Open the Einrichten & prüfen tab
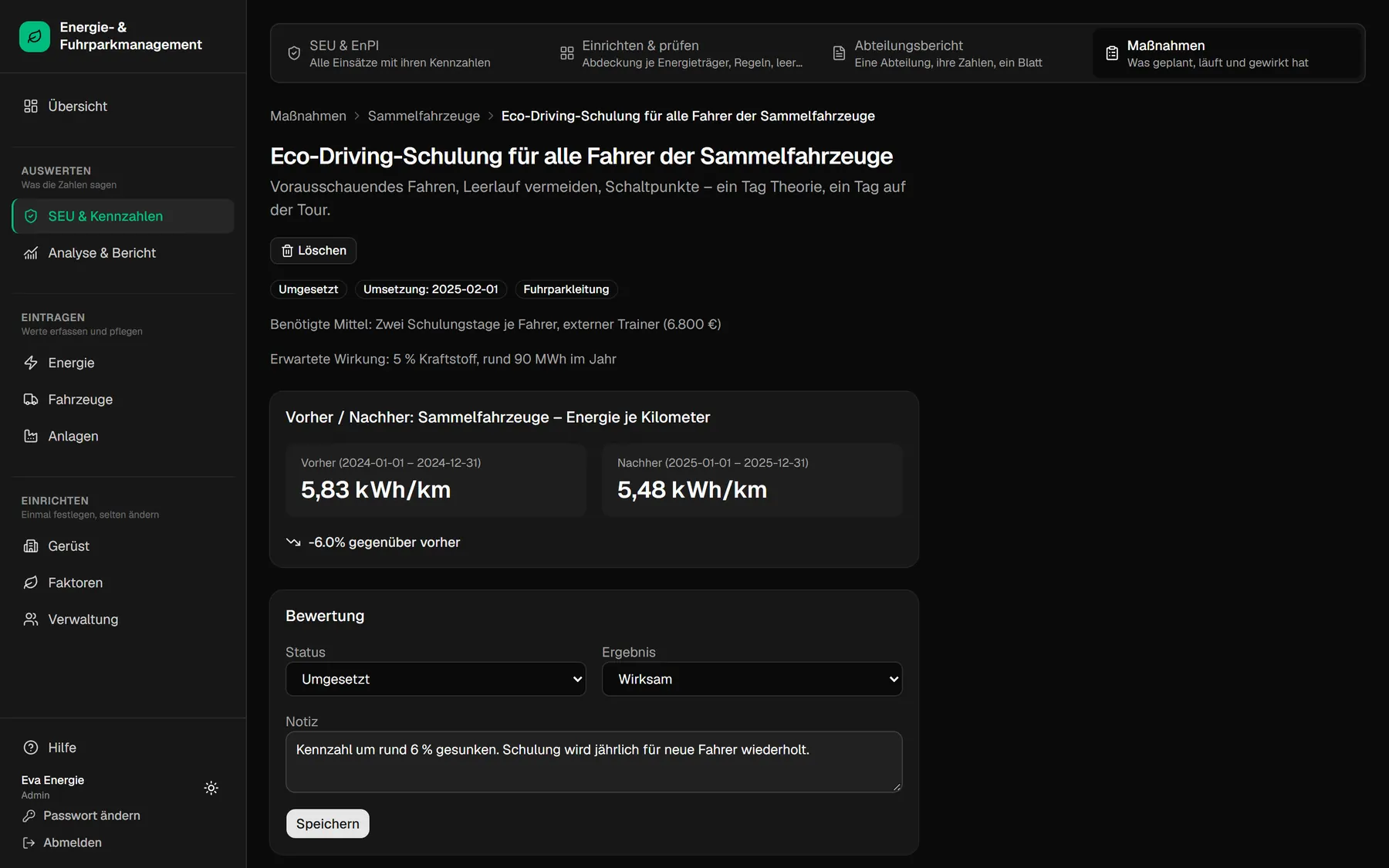 click(682, 53)
